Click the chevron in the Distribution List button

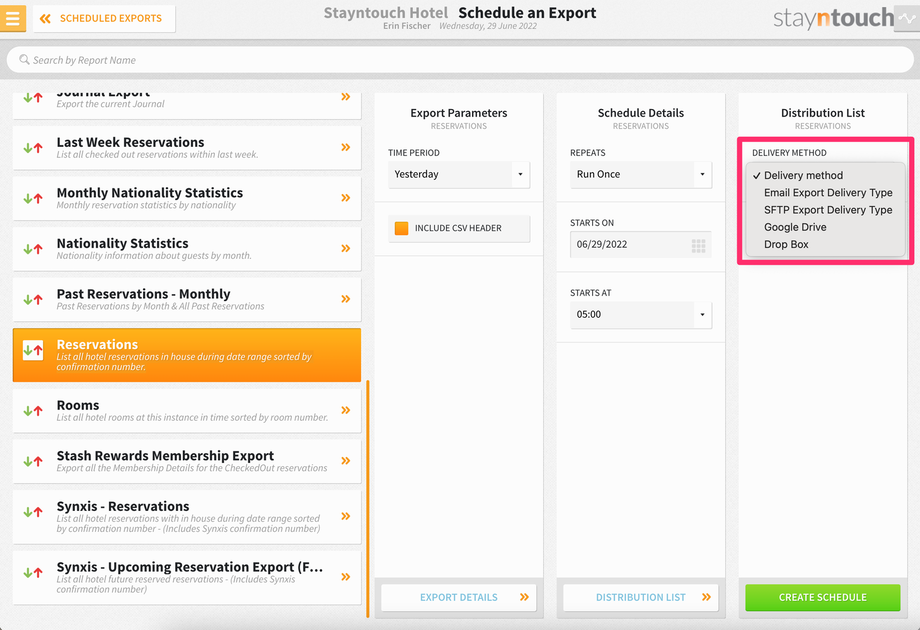coord(706,597)
